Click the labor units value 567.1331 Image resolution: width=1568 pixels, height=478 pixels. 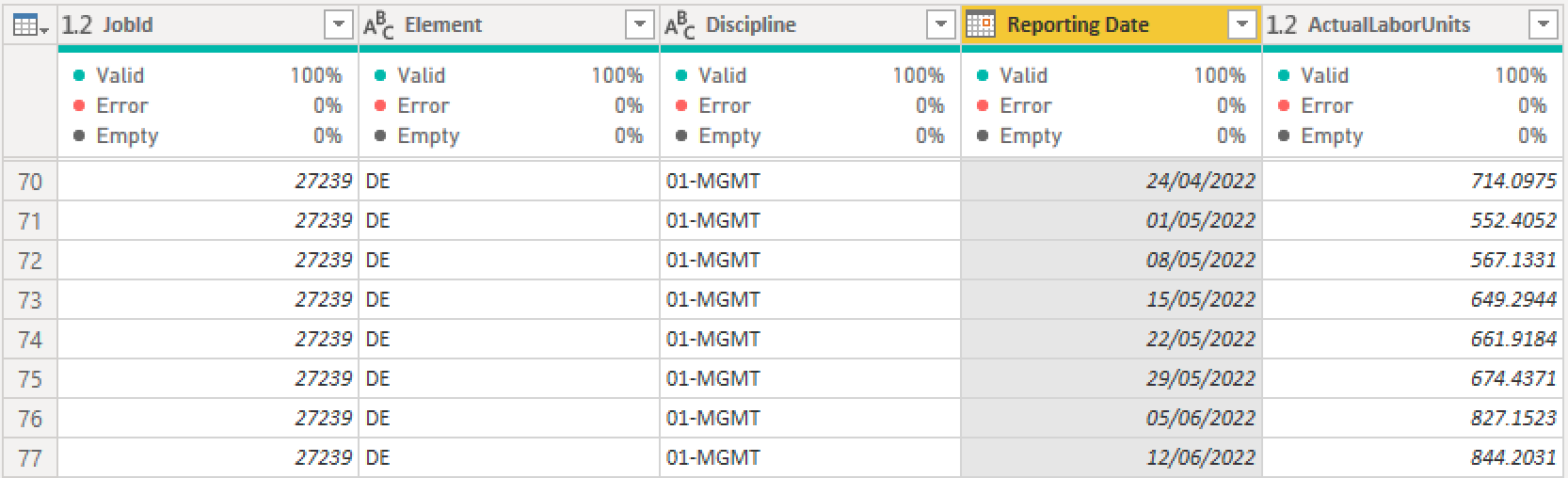tap(1413, 260)
